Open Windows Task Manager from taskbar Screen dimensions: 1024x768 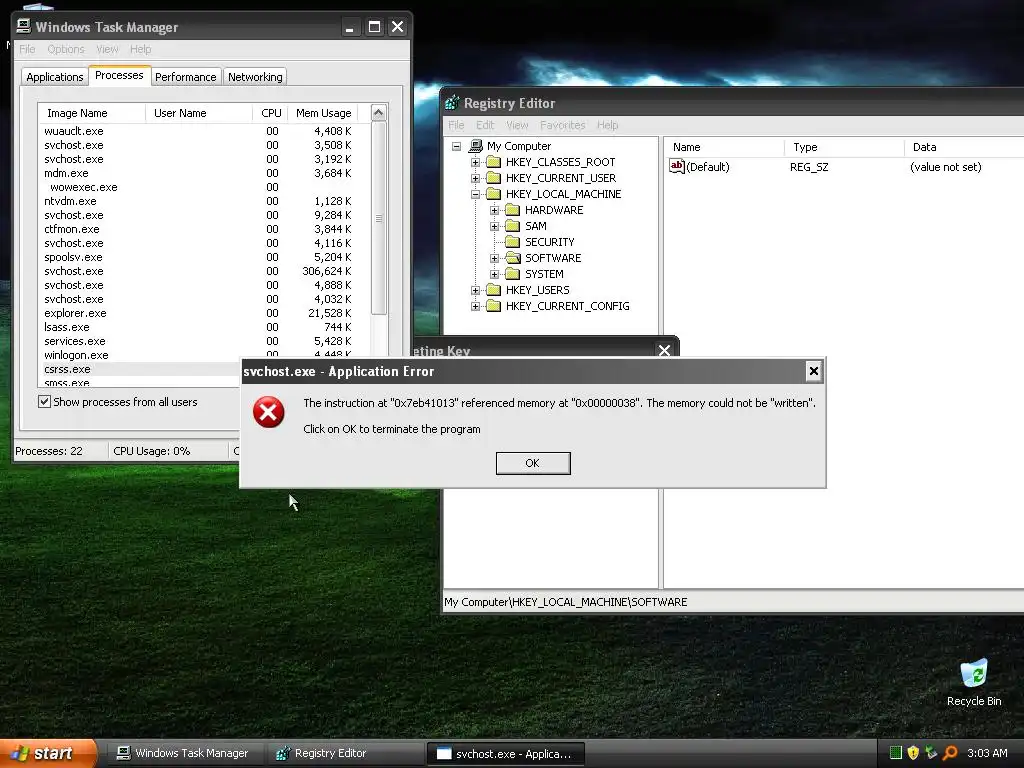(184, 753)
